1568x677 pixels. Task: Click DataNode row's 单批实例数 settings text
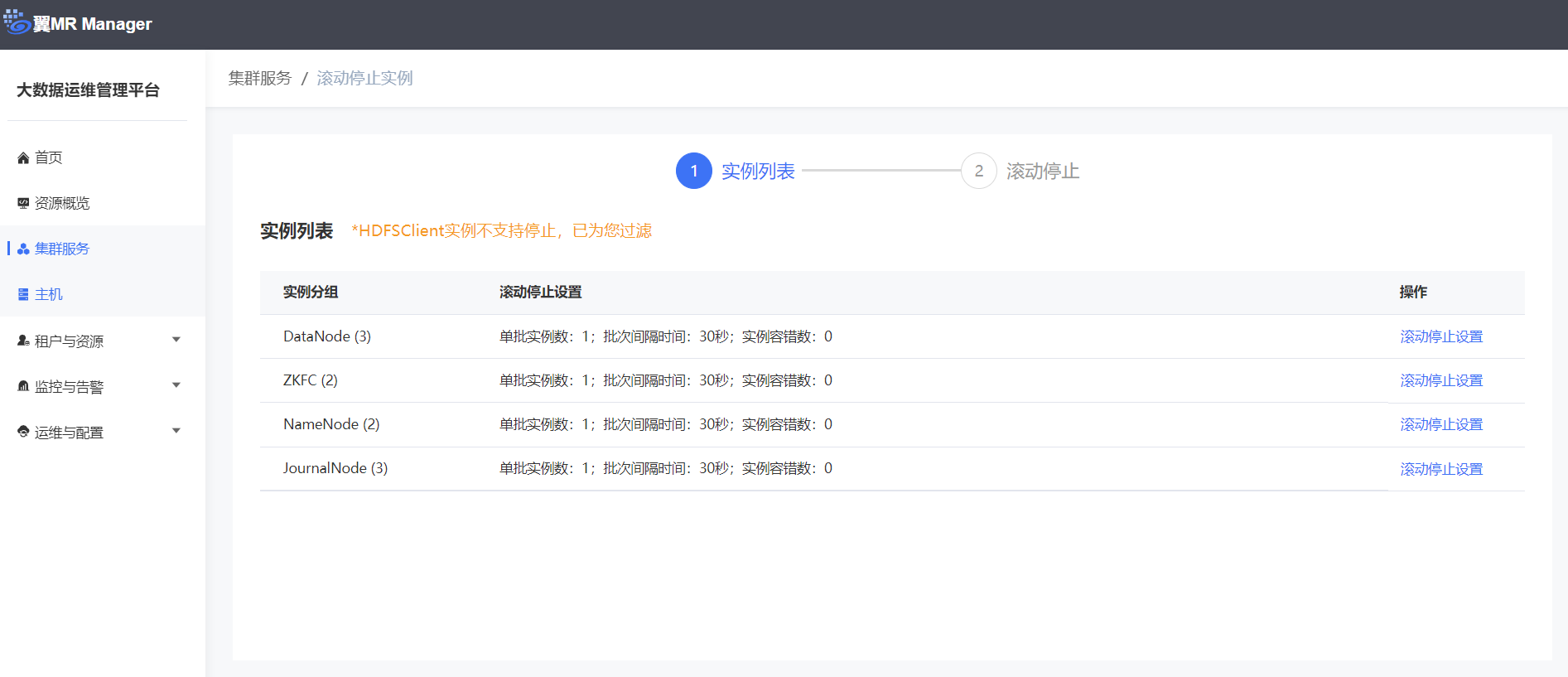pos(666,336)
